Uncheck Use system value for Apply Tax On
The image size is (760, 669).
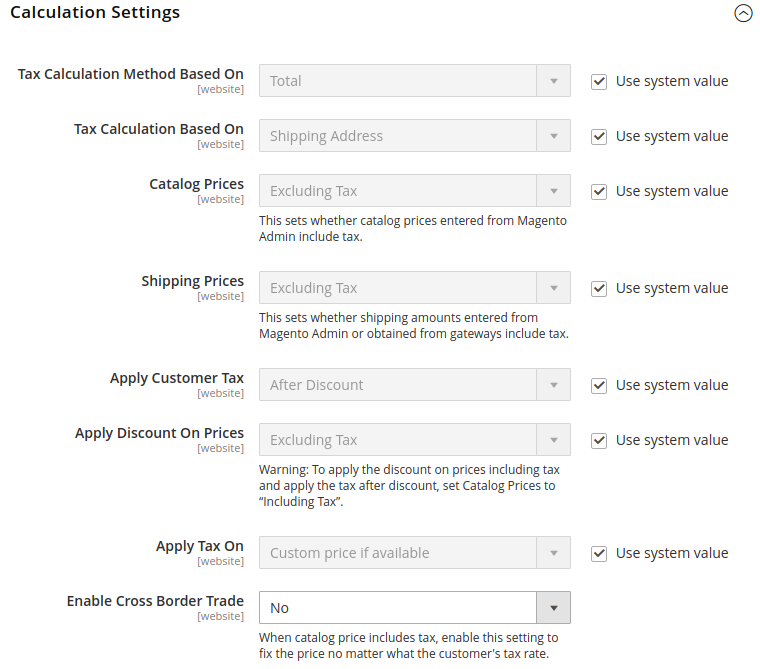coord(599,553)
